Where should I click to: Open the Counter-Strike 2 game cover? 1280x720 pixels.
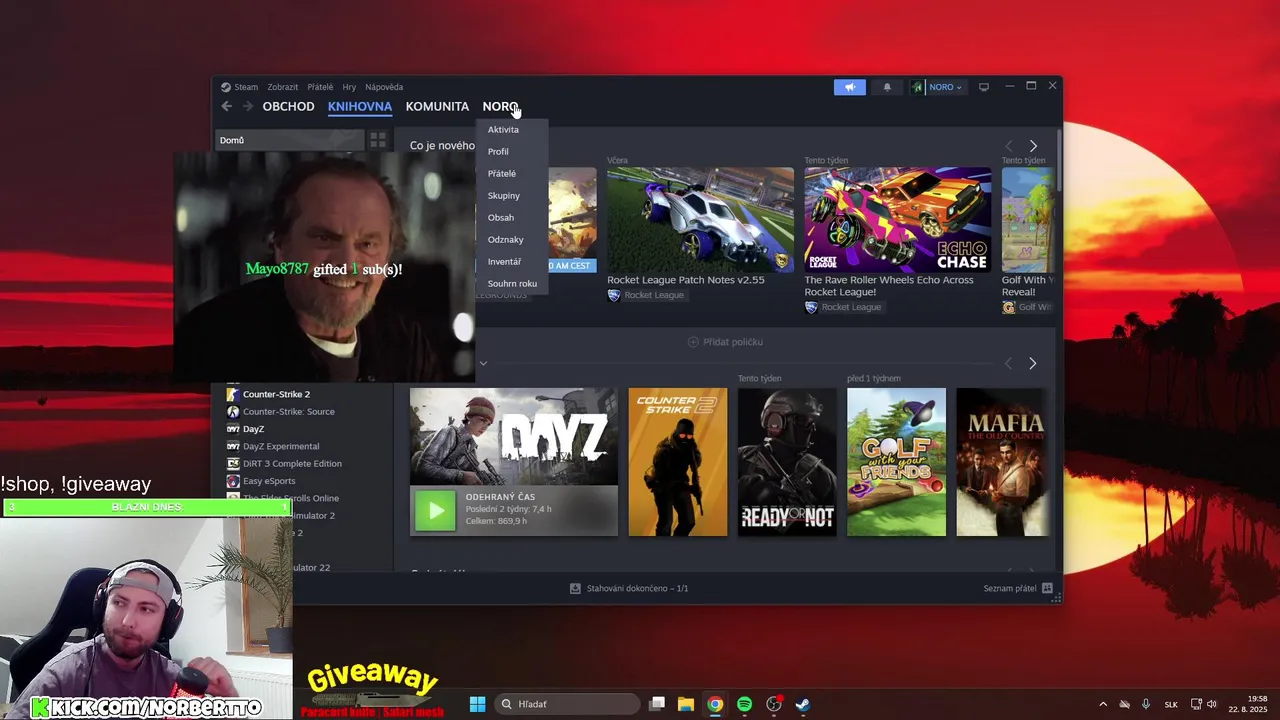[x=678, y=462]
